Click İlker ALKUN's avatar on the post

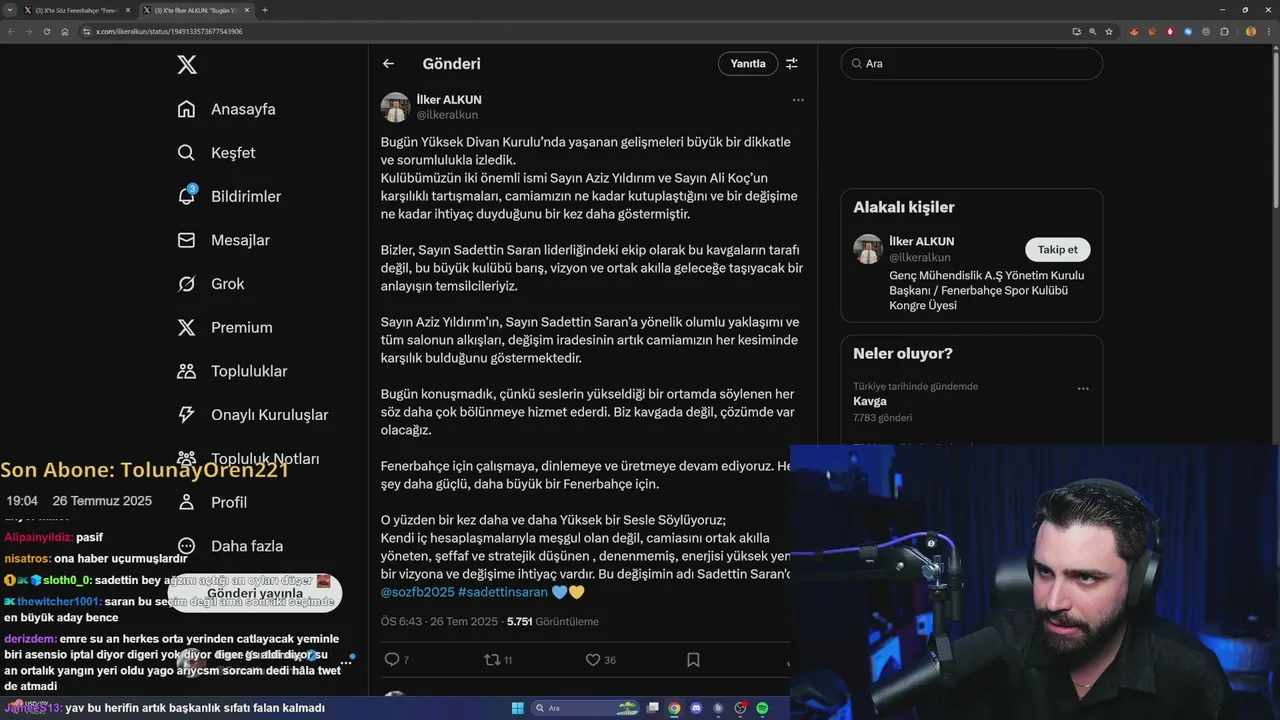click(x=396, y=107)
